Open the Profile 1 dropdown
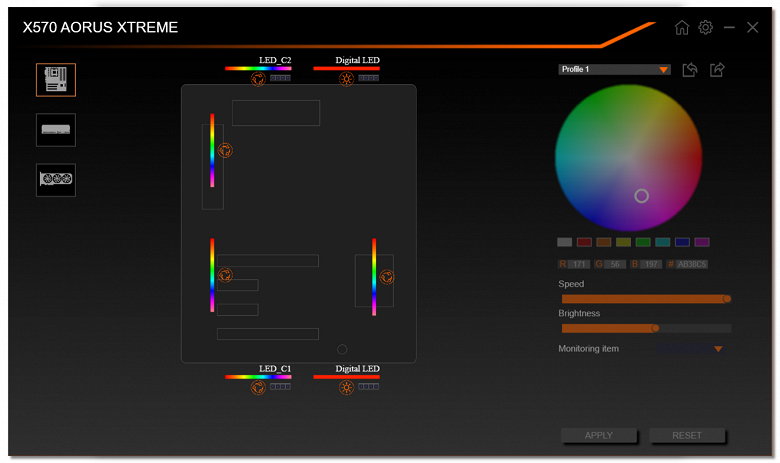The image size is (780, 463). (x=614, y=70)
